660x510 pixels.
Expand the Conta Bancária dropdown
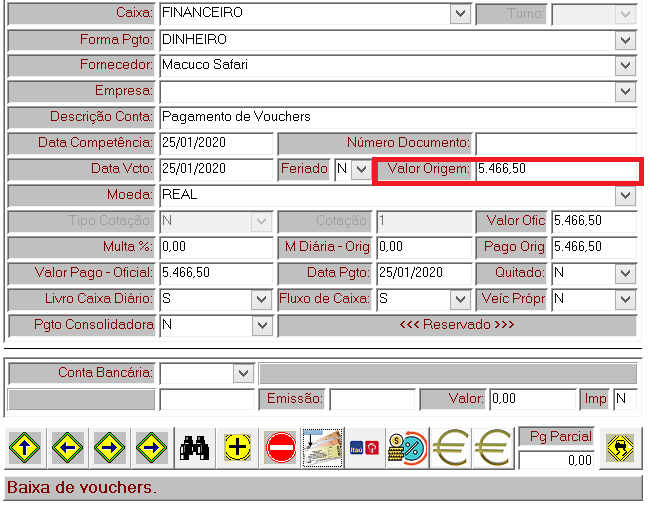[x=243, y=373]
